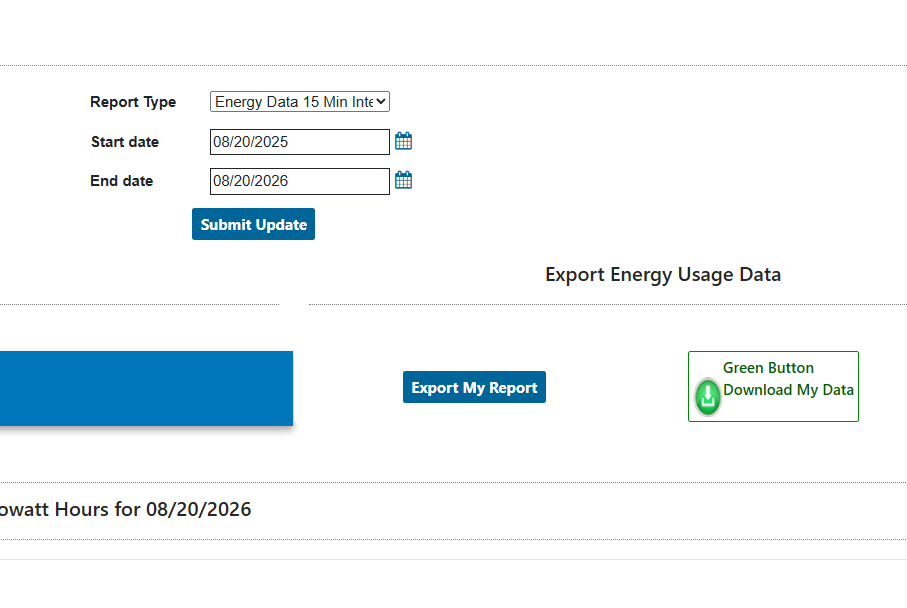Open the Start date calendar picker
Screen dimensions: 907x608
click(403, 141)
